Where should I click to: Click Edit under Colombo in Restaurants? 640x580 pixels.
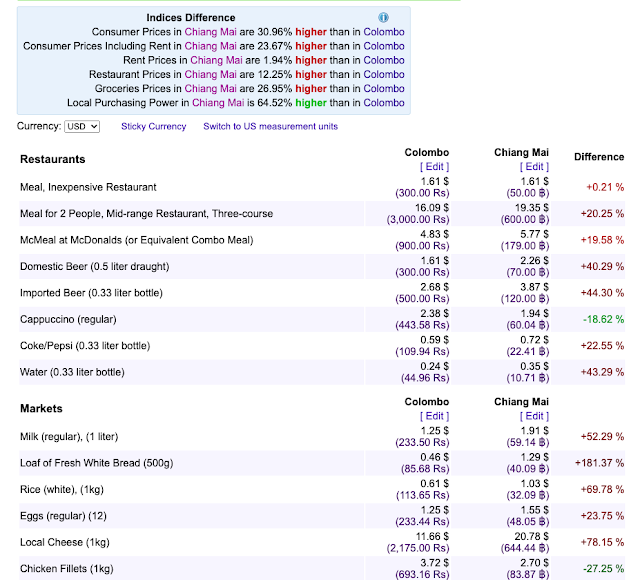(434, 167)
